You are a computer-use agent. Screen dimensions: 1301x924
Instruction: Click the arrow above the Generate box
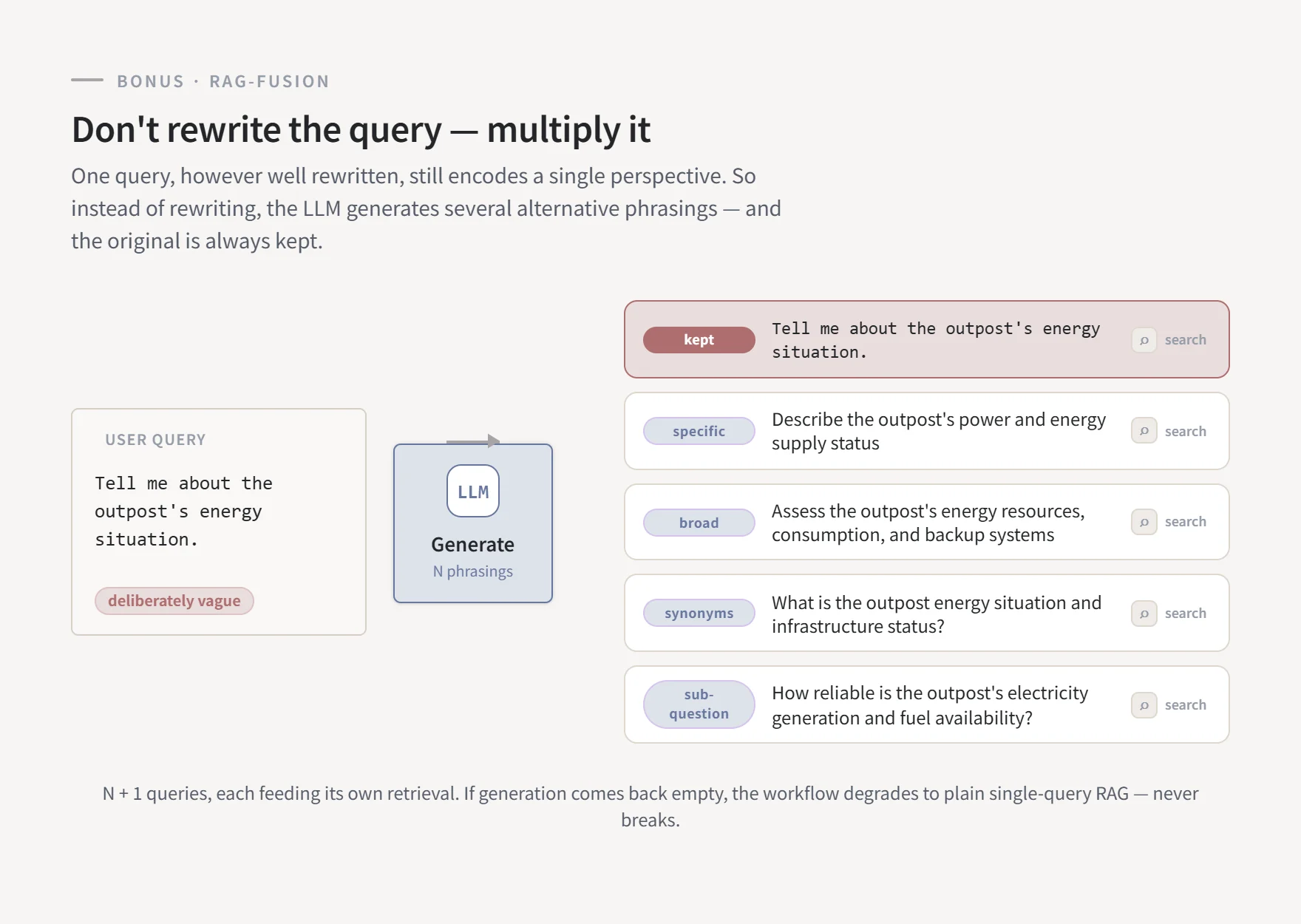[x=473, y=441]
